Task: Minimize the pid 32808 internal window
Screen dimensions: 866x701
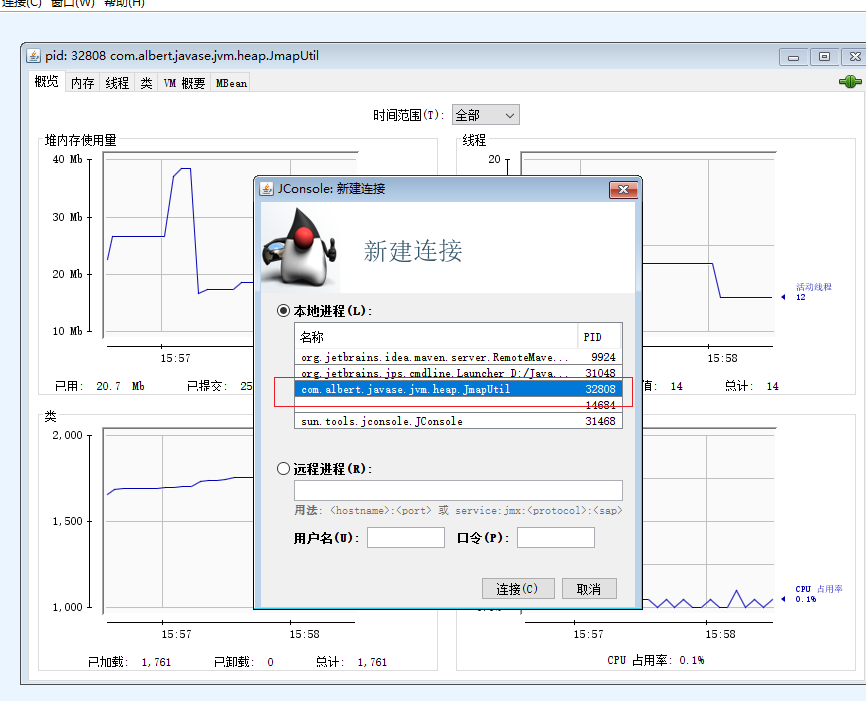Action: tap(794, 57)
